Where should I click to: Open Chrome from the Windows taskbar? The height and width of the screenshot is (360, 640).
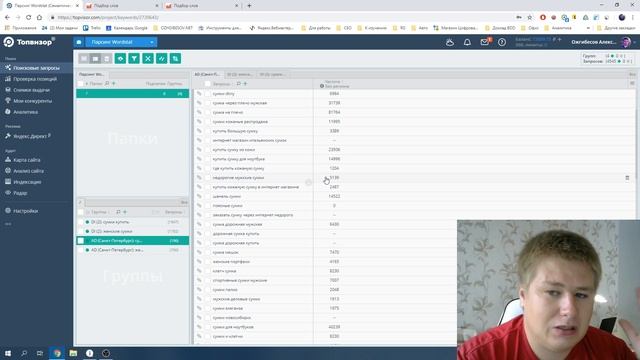[x=57, y=353]
